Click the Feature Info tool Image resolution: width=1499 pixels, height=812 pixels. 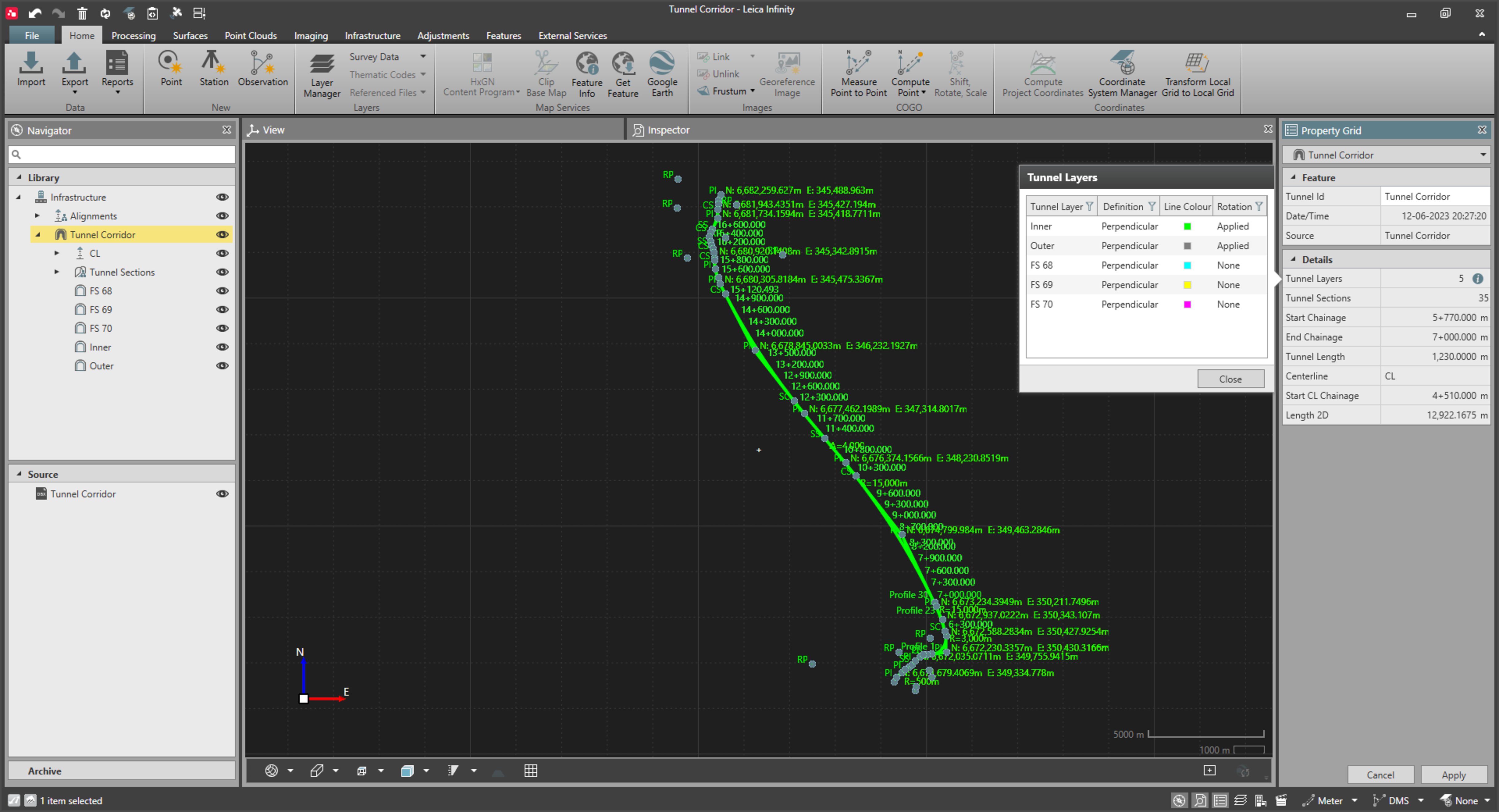click(x=586, y=74)
